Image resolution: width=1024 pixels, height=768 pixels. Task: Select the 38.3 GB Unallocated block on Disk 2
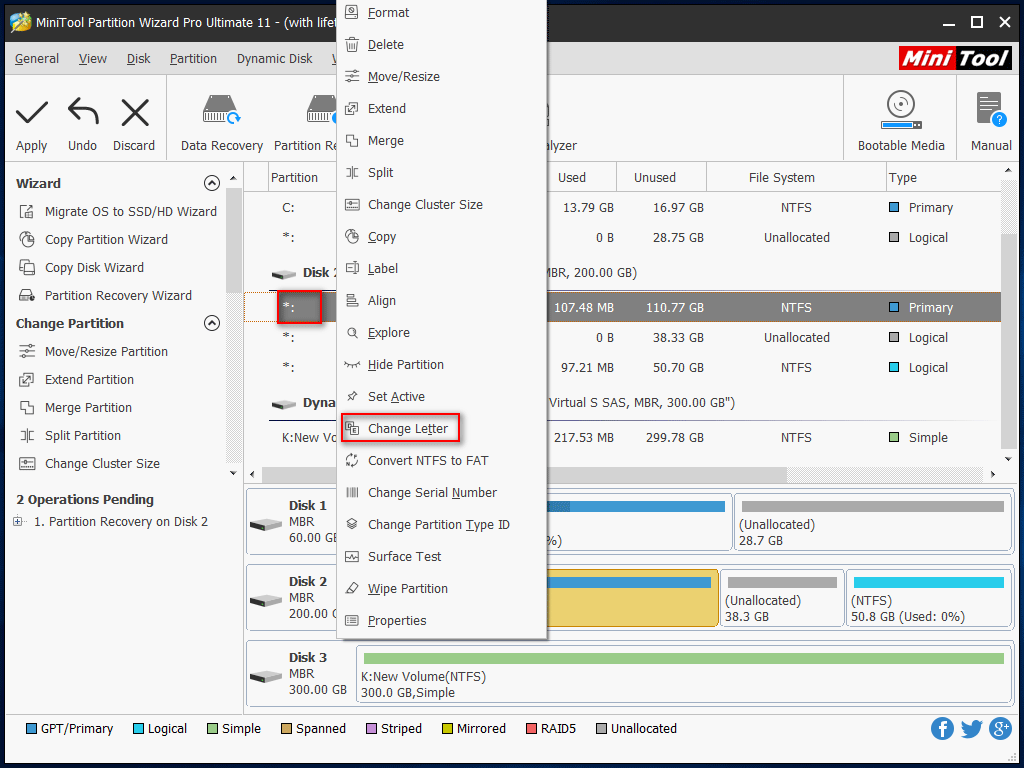(782, 598)
